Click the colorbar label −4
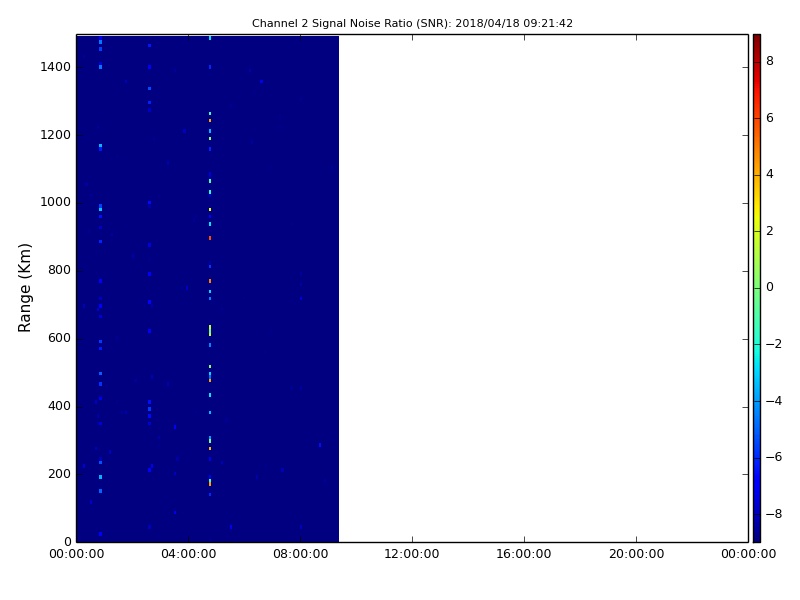 pyautogui.click(x=774, y=401)
